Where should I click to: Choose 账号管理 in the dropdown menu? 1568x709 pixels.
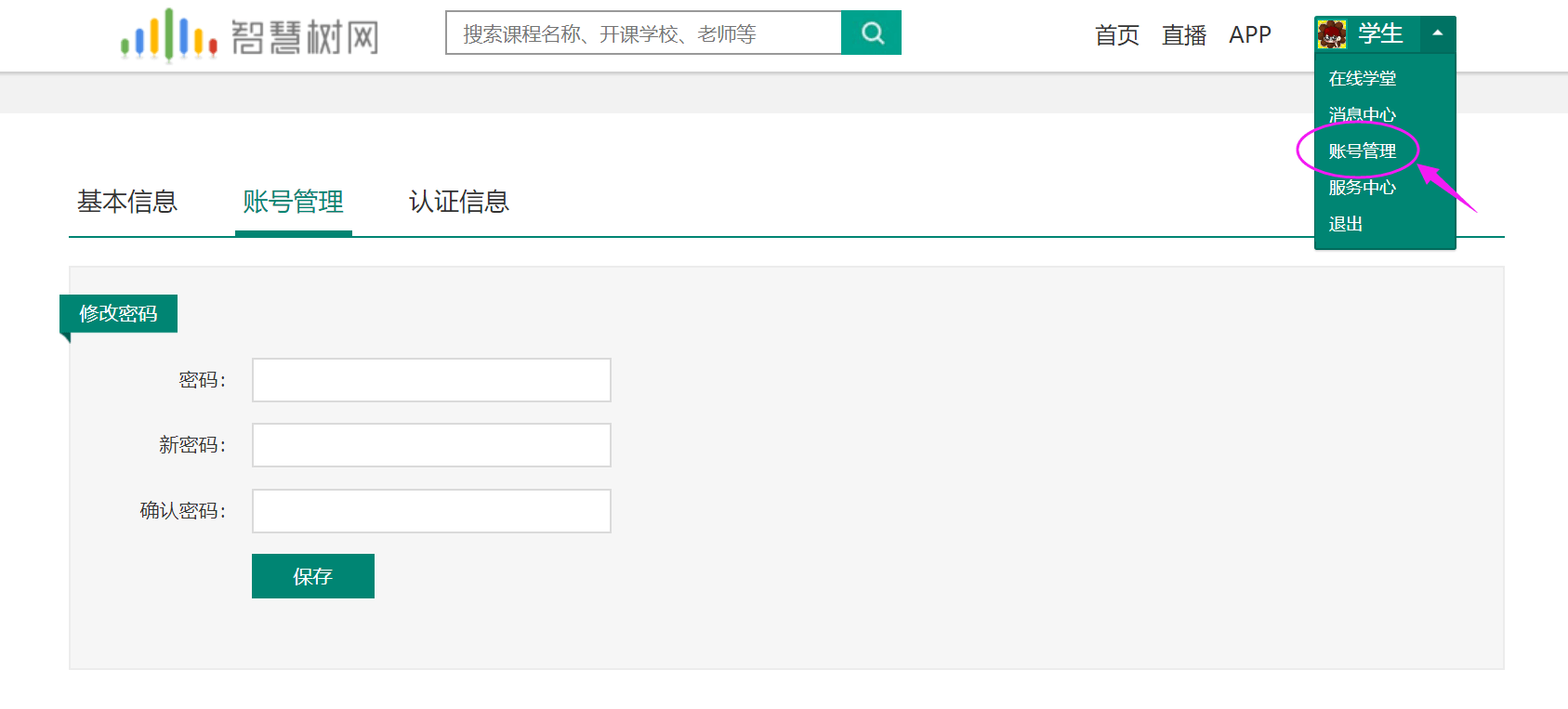(1362, 151)
